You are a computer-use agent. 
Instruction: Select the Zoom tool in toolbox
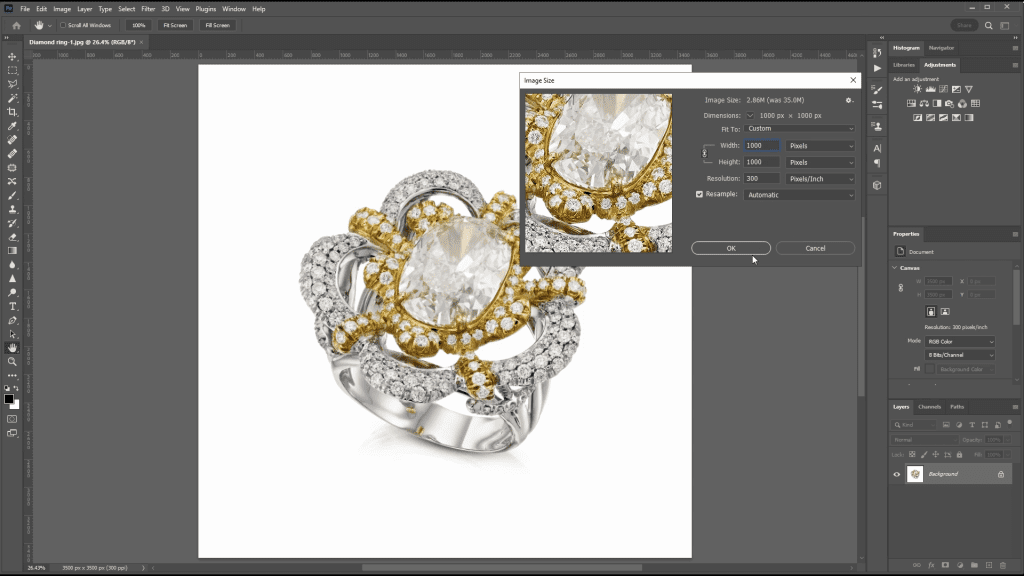pos(12,362)
